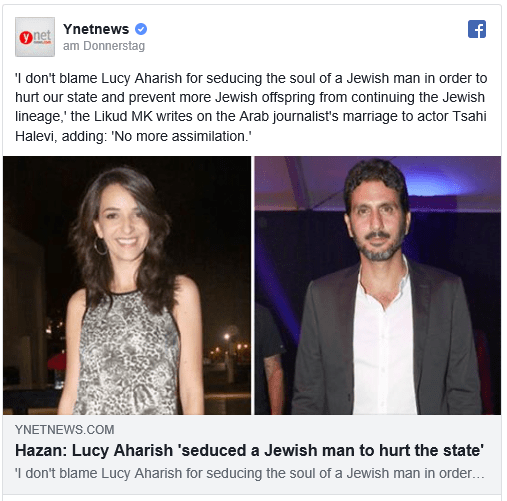Screen dimensions: 507x501
Task: Open the Ynetnews profile picture
Action: tap(35, 37)
